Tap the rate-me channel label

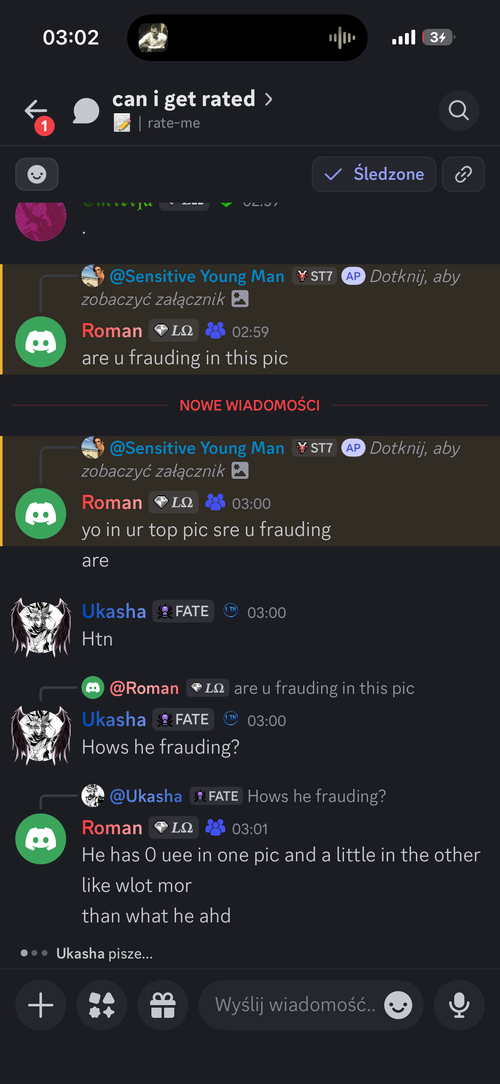tap(174, 124)
